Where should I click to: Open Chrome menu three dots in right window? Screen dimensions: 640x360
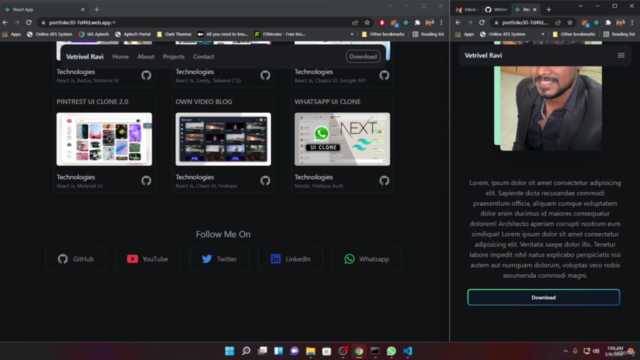click(632, 22)
